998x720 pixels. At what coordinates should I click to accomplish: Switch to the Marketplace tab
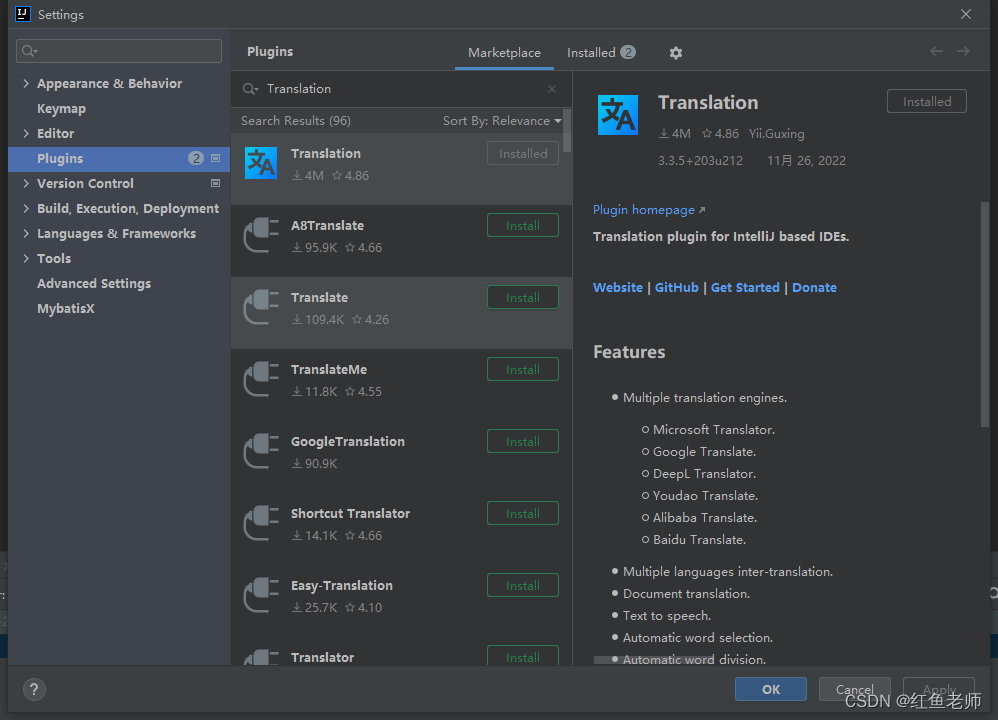(x=504, y=53)
